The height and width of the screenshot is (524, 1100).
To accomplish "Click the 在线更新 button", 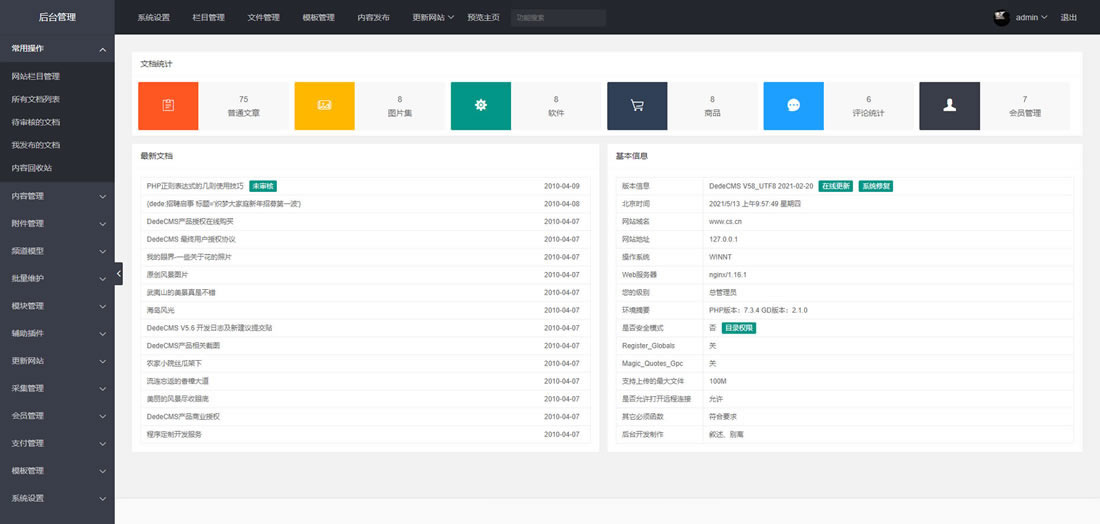I will [x=835, y=186].
